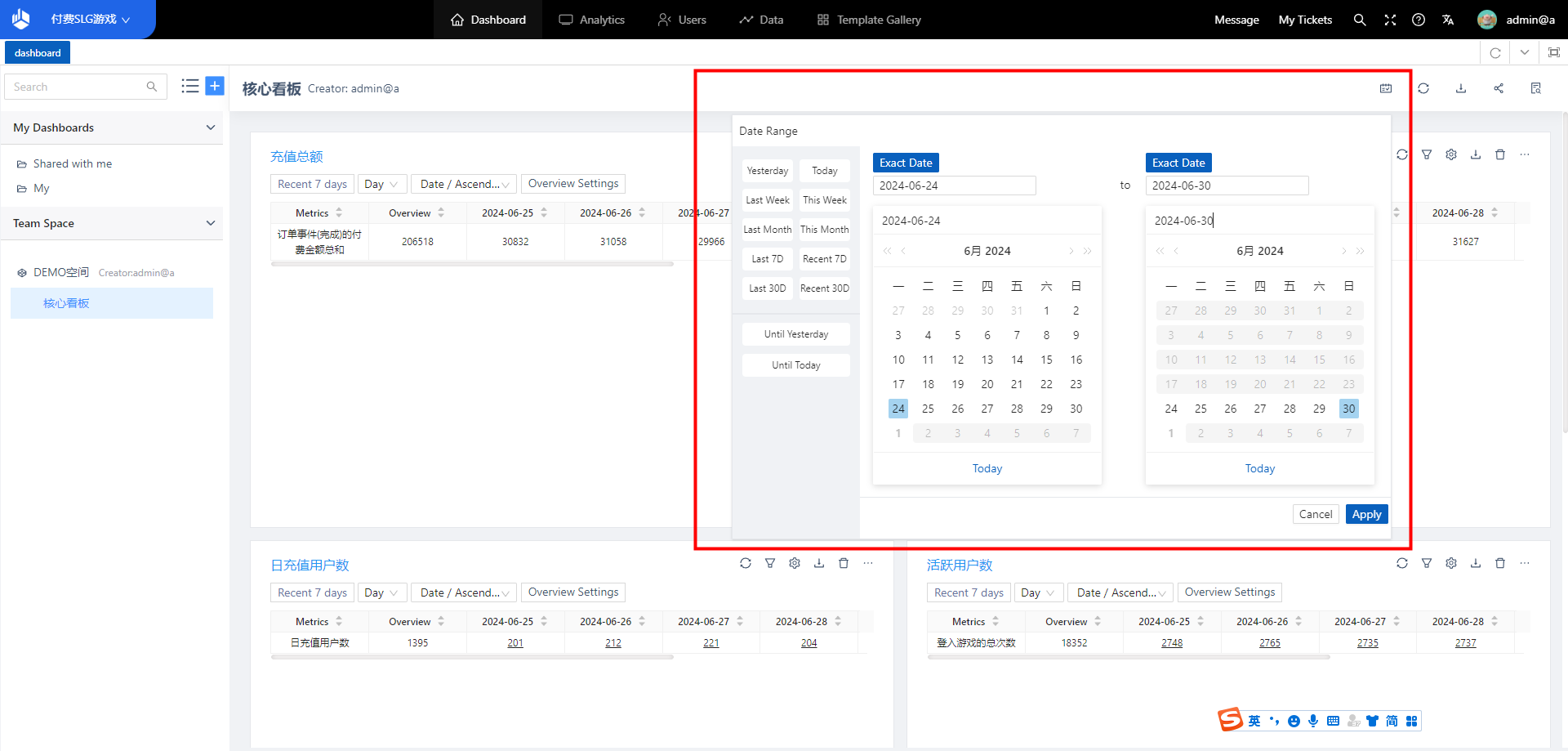The width and height of the screenshot is (1568, 751).
Task: Open the Day granularity dropdown in 充值总额
Action: [x=381, y=184]
